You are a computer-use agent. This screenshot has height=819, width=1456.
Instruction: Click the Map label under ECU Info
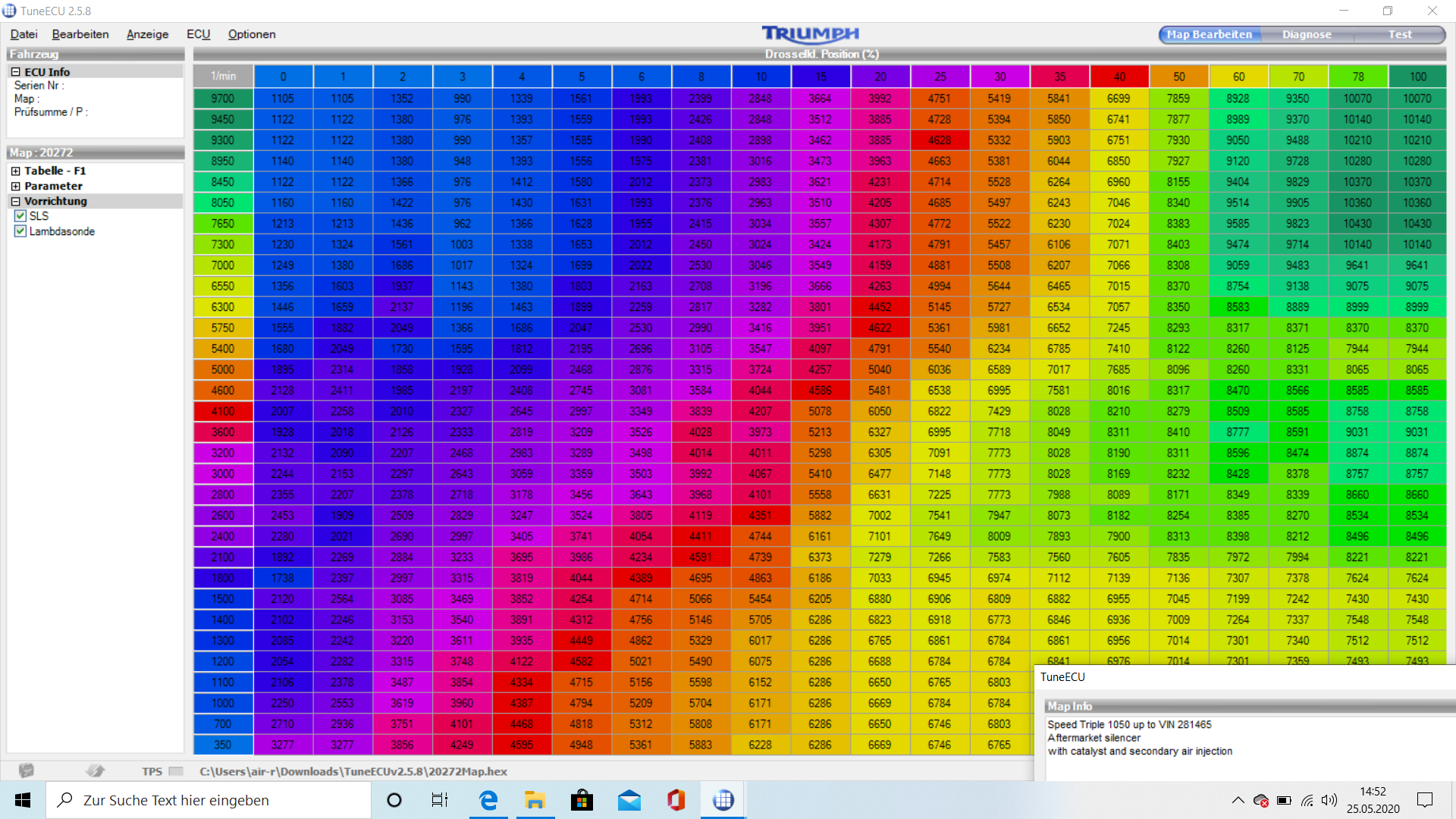[26, 99]
